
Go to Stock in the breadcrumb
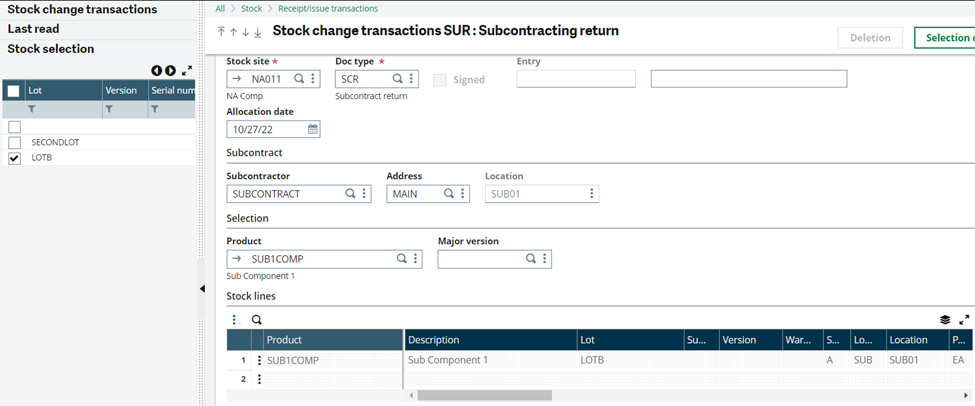[x=252, y=8]
